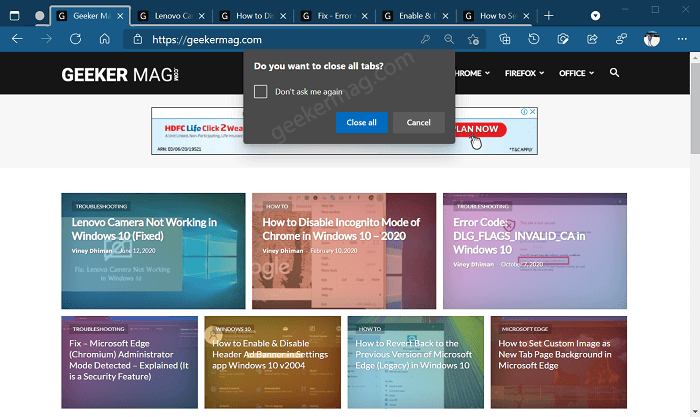Click TROUBLESHOOTING tag on Lenovo article

click(x=101, y=206)
